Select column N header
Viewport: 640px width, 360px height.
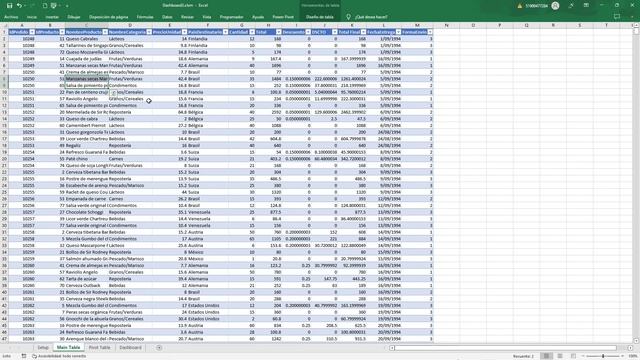[x=447, y=25]
